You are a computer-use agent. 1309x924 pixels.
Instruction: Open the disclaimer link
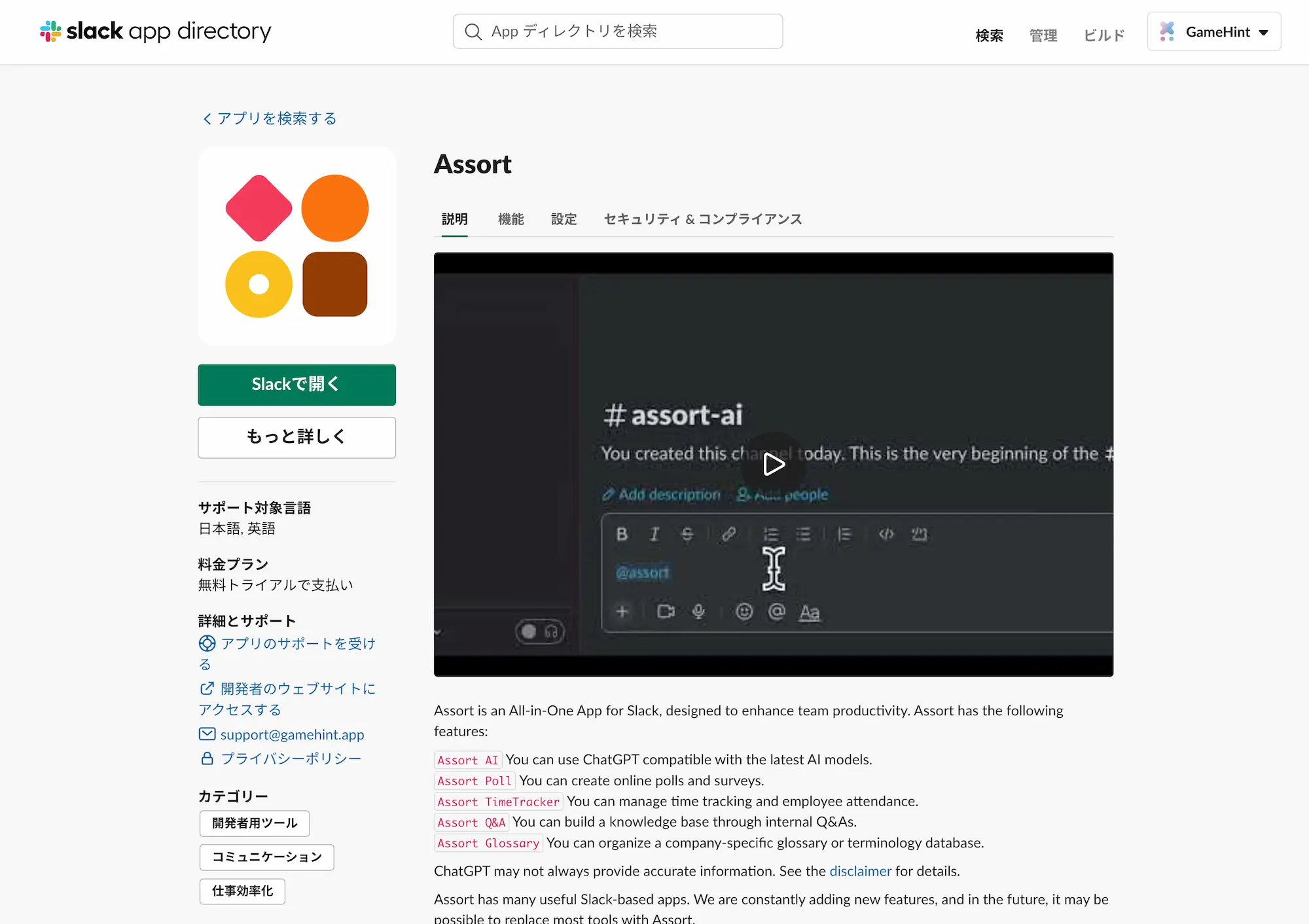(860, 871)
